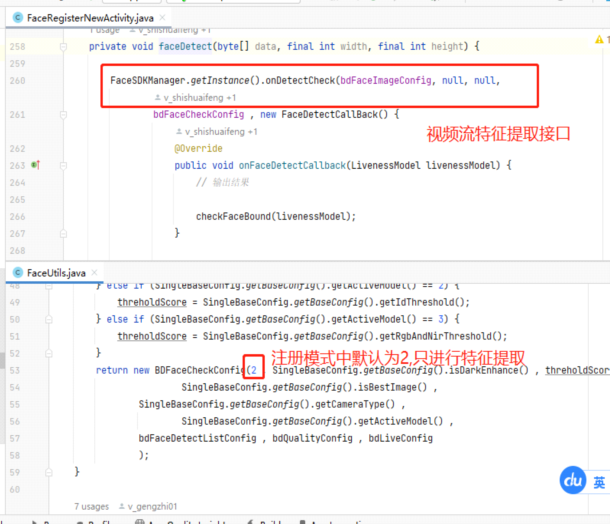Switch to the FaceUtils.java tab
This screenshot has width=611, height=524.
coord(56,273)
